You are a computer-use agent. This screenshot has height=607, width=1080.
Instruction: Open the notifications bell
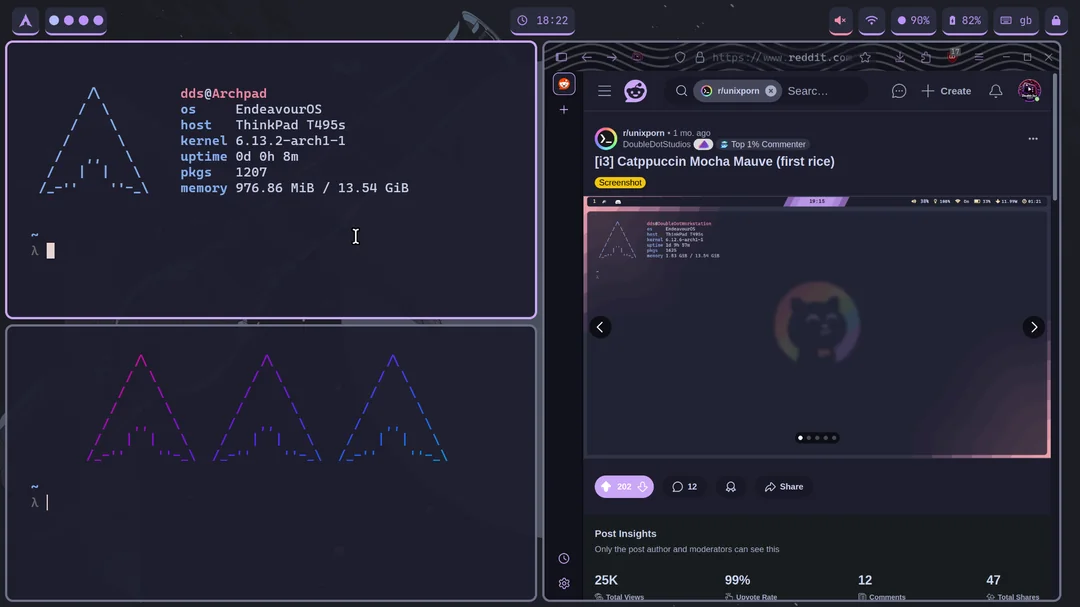tap(995, 91)
